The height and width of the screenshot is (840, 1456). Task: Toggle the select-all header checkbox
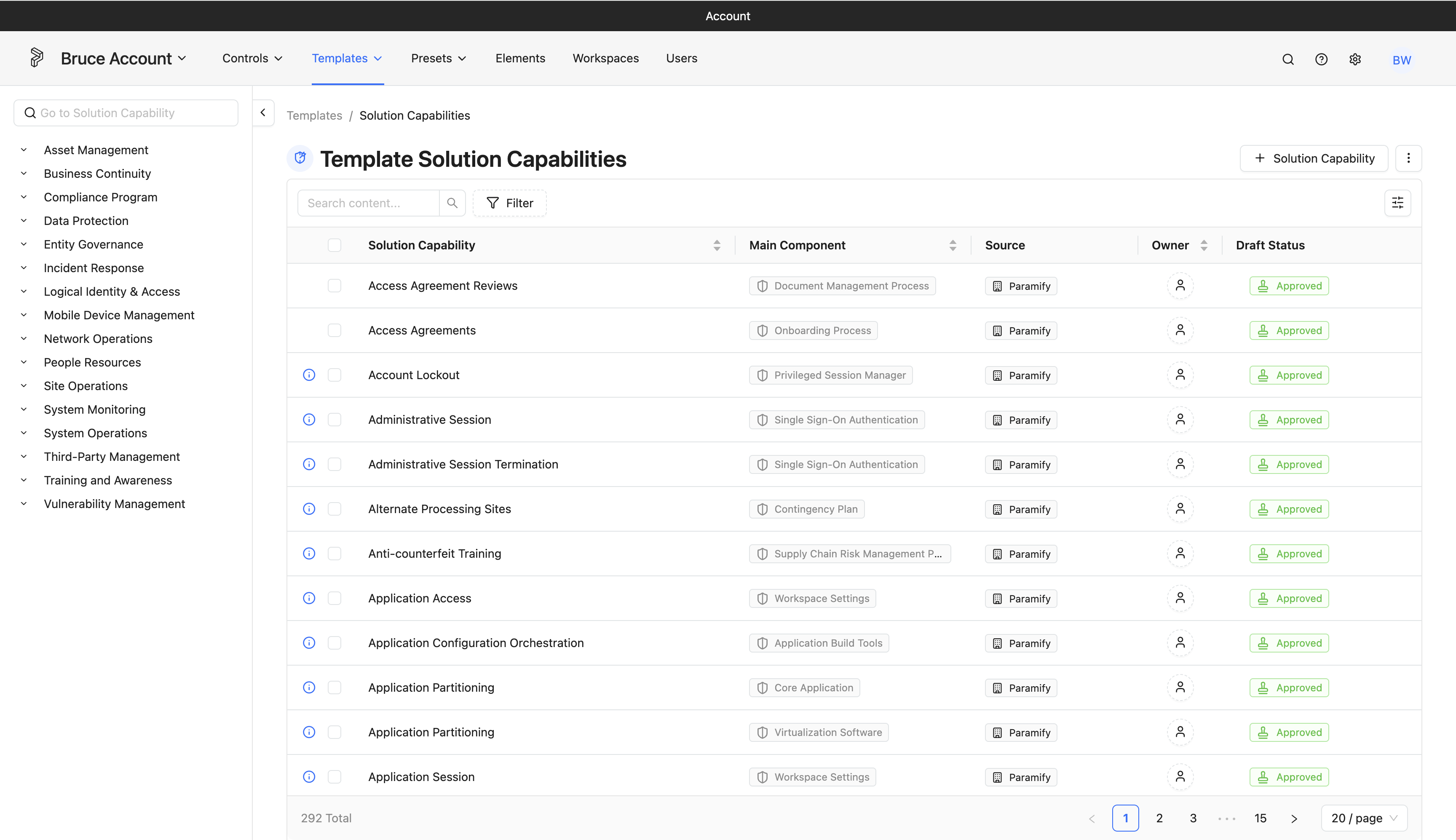pyautogui.click(x=335, y=245)
